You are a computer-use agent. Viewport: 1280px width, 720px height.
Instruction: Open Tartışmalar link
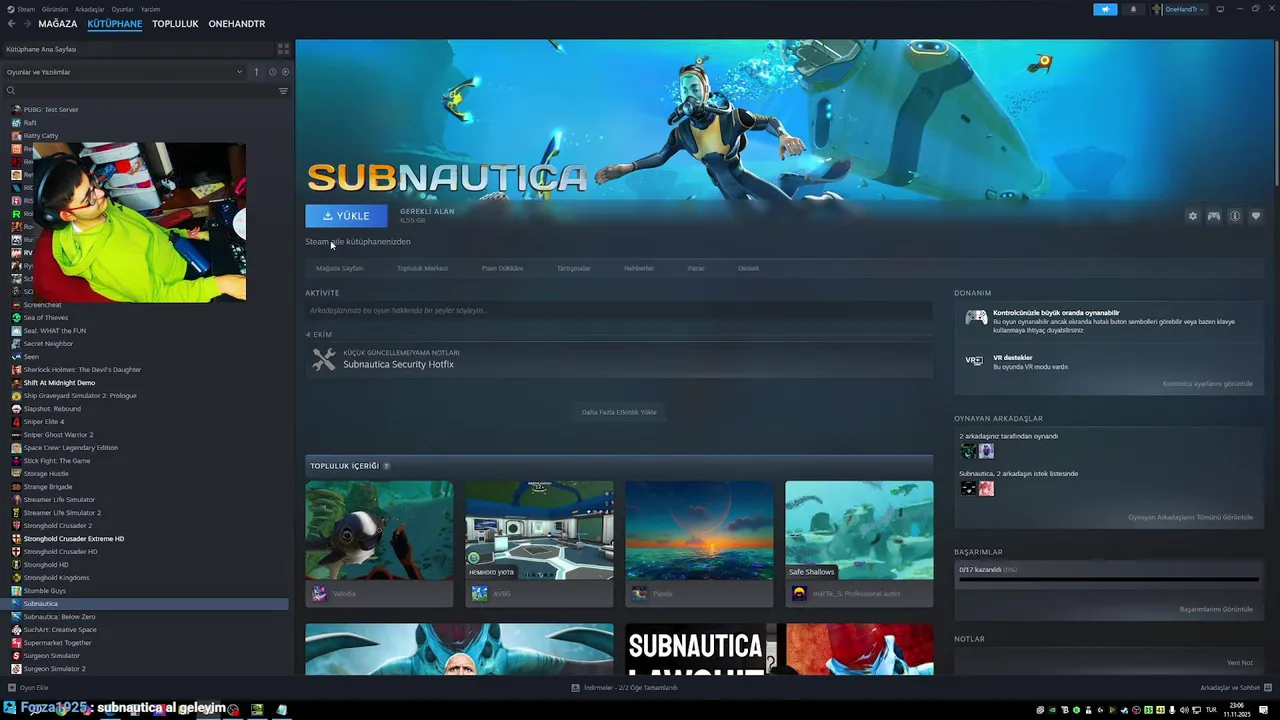click(x=573, y=268)
